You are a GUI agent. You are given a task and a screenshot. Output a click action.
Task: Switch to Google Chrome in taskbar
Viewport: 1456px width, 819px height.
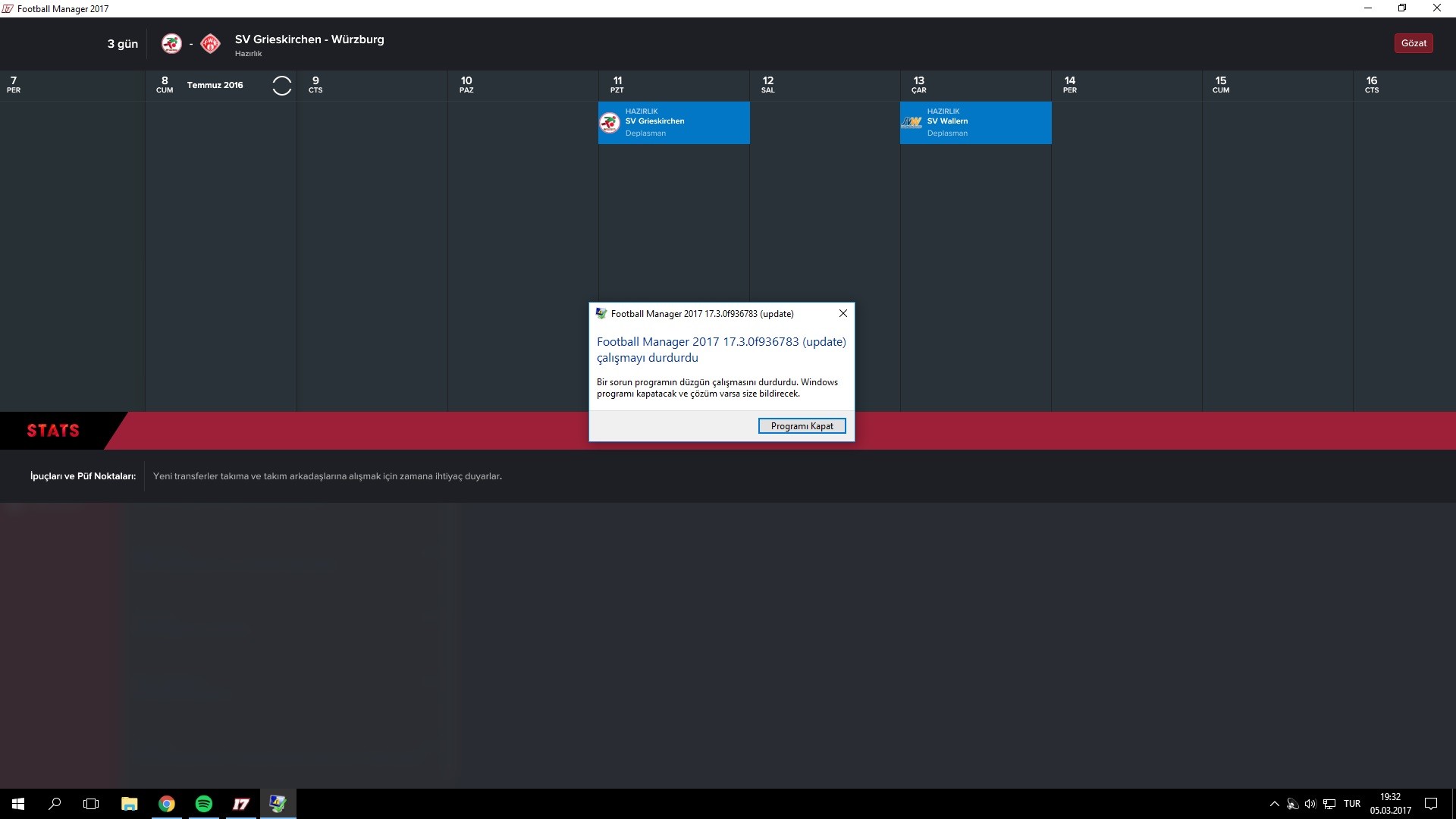167,804
